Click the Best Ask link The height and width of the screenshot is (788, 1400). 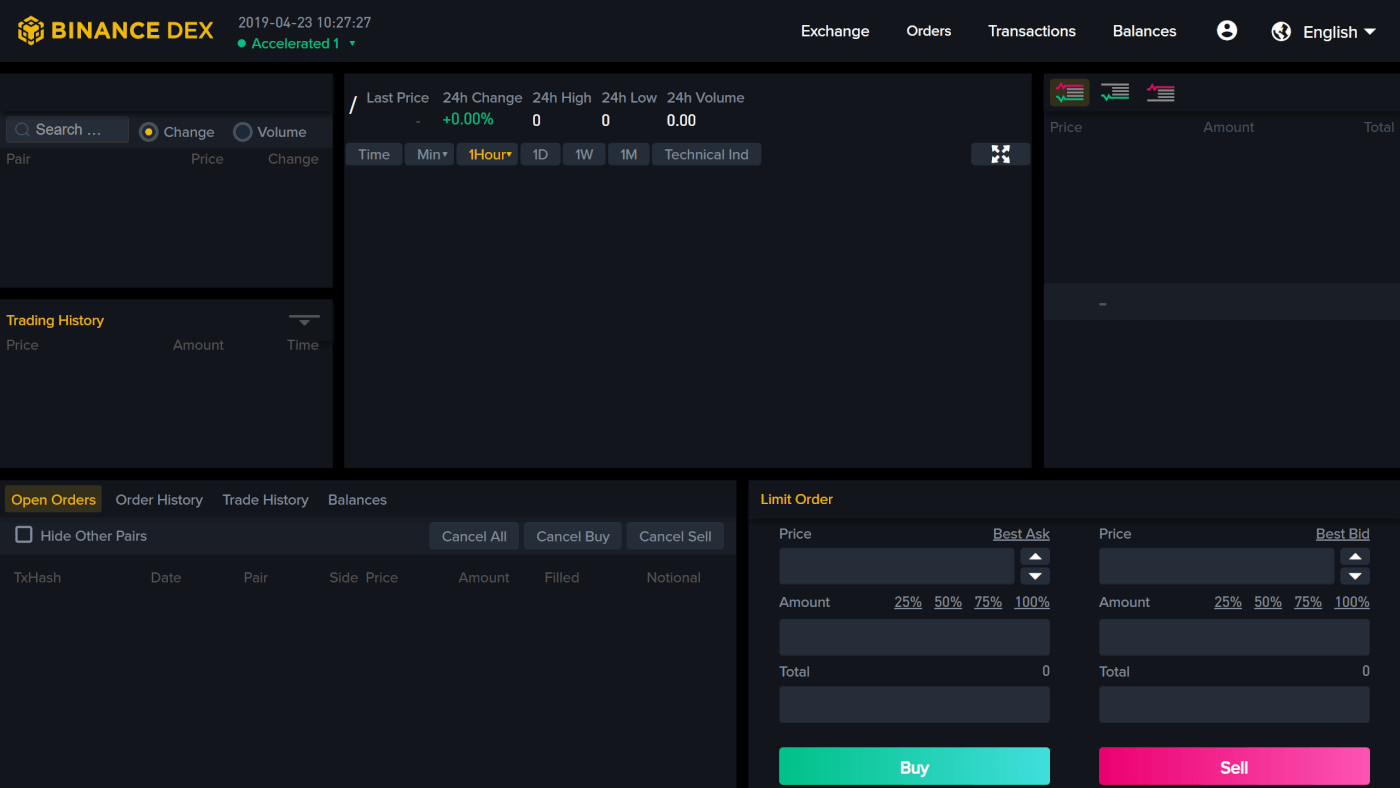coord(1021,534)
